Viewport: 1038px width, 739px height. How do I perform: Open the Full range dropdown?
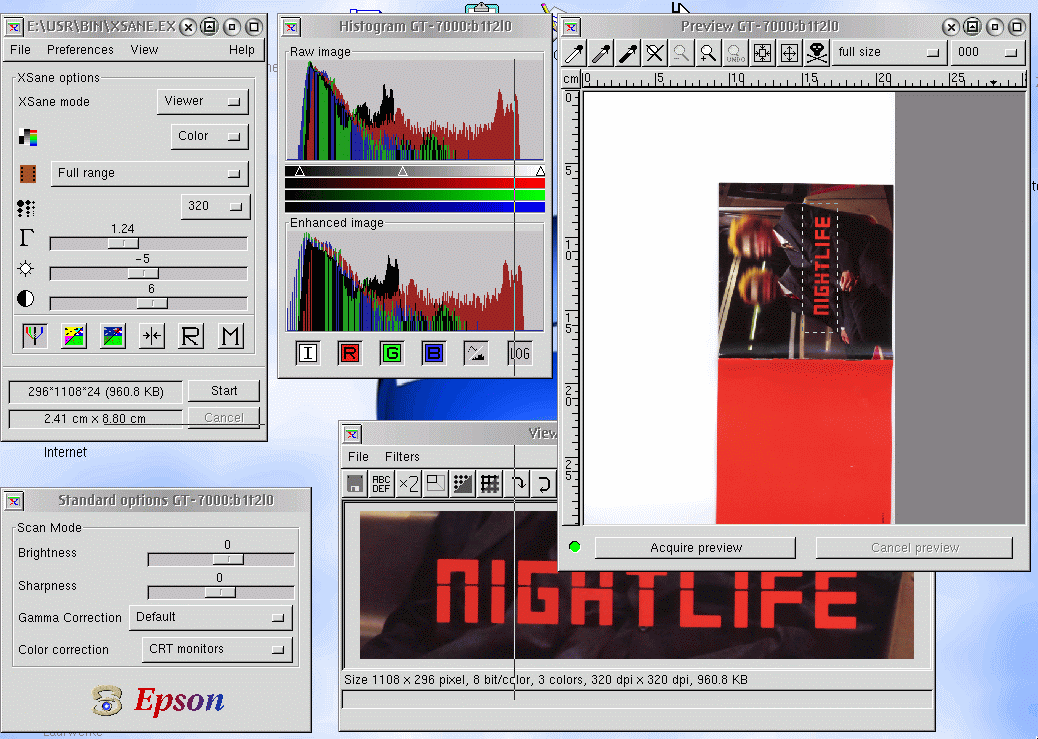[x=150, y=173]
